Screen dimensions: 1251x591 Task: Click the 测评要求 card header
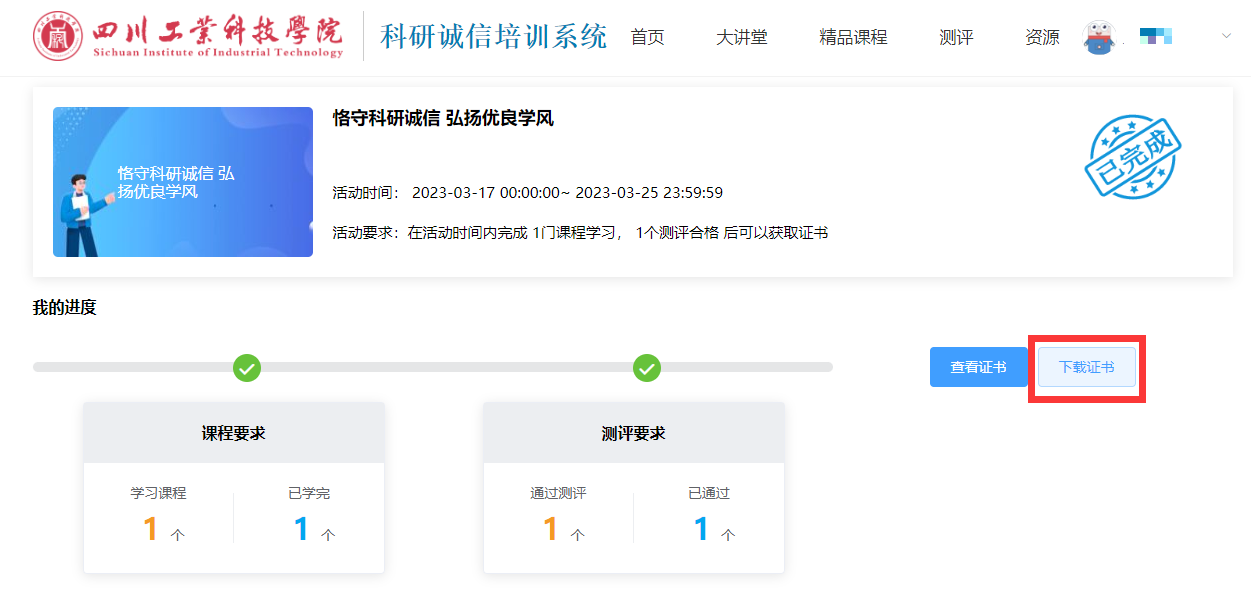pos(634,433)
